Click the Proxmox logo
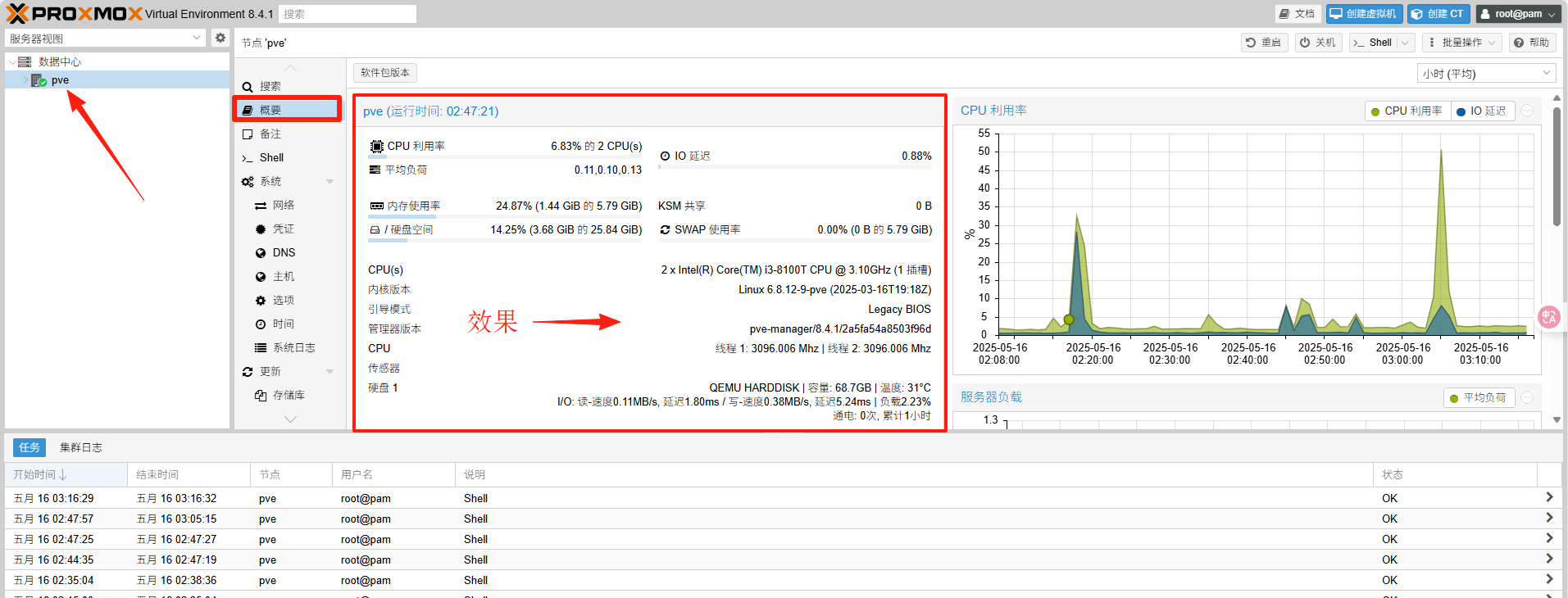This screenshot has height=598, width=1568. tap(74, 13)
